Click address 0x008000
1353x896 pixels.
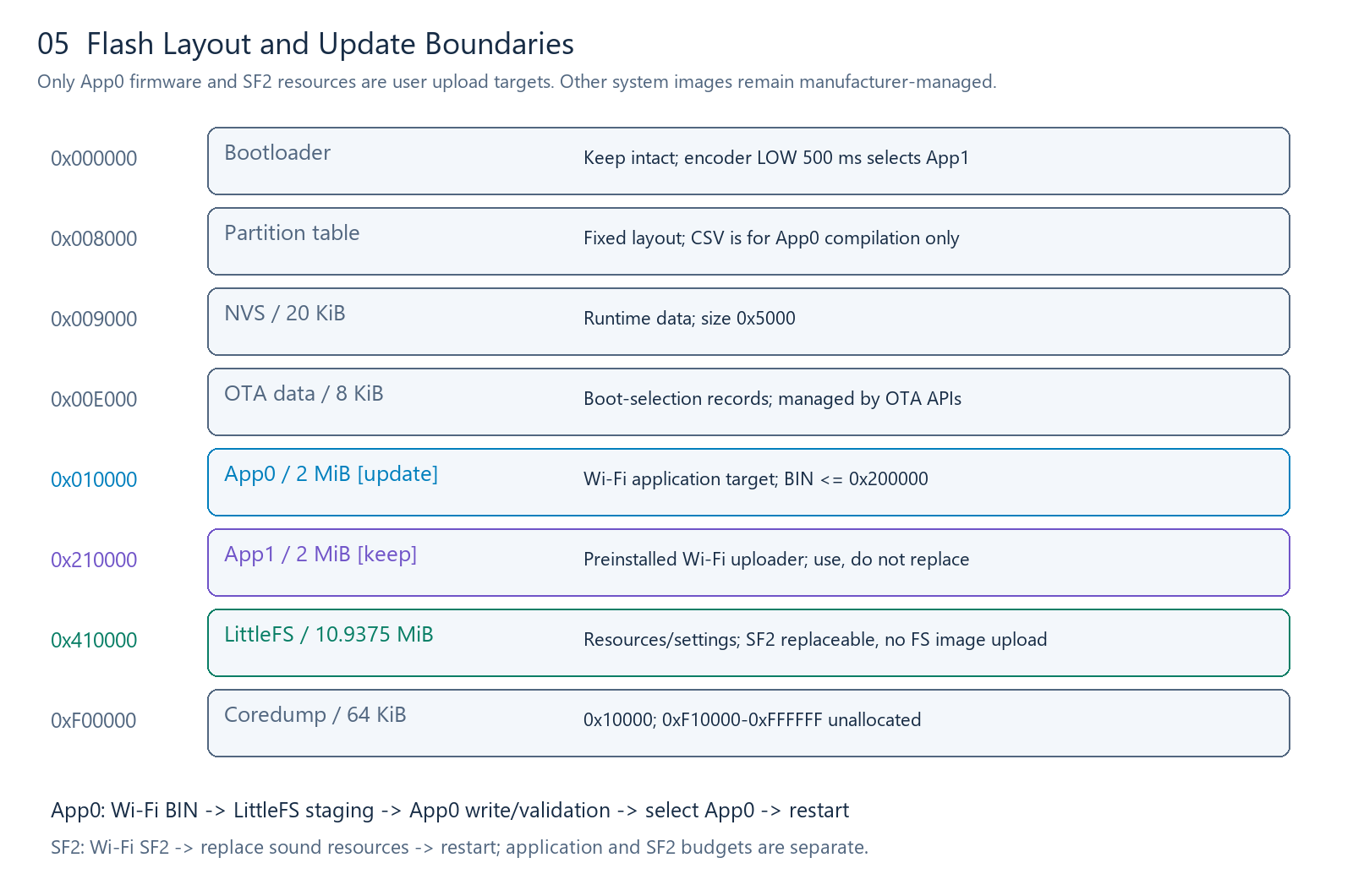pyautogui.click(x=94, y=239)
